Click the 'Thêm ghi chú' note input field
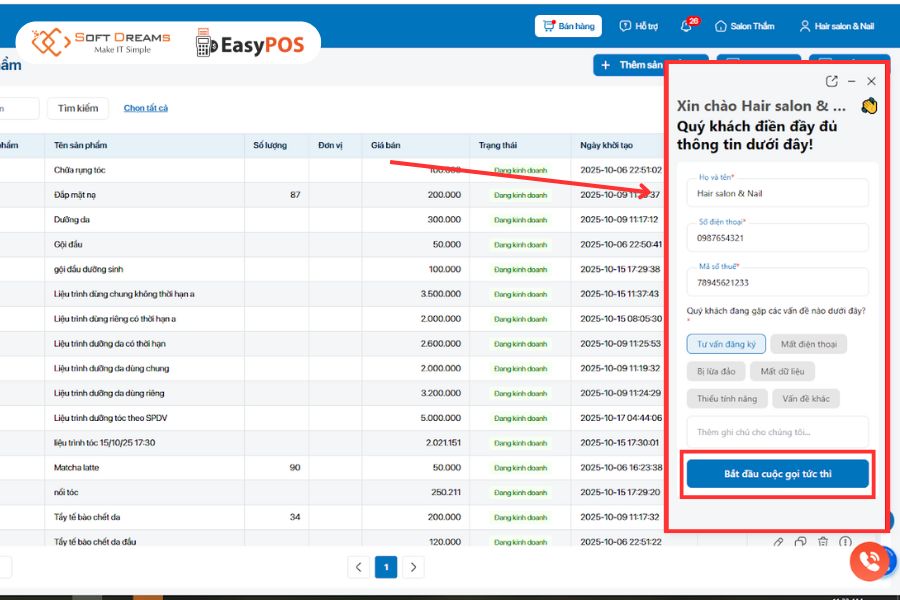This screenshot has height=600, width=900. 777,432
